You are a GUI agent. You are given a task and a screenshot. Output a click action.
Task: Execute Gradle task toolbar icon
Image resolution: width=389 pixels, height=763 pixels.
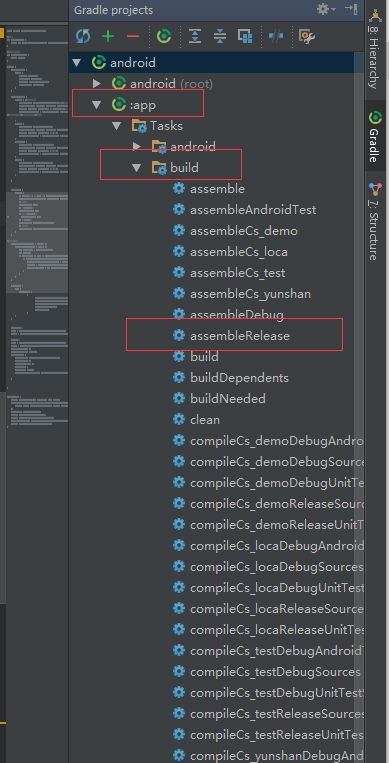[164, 36]
